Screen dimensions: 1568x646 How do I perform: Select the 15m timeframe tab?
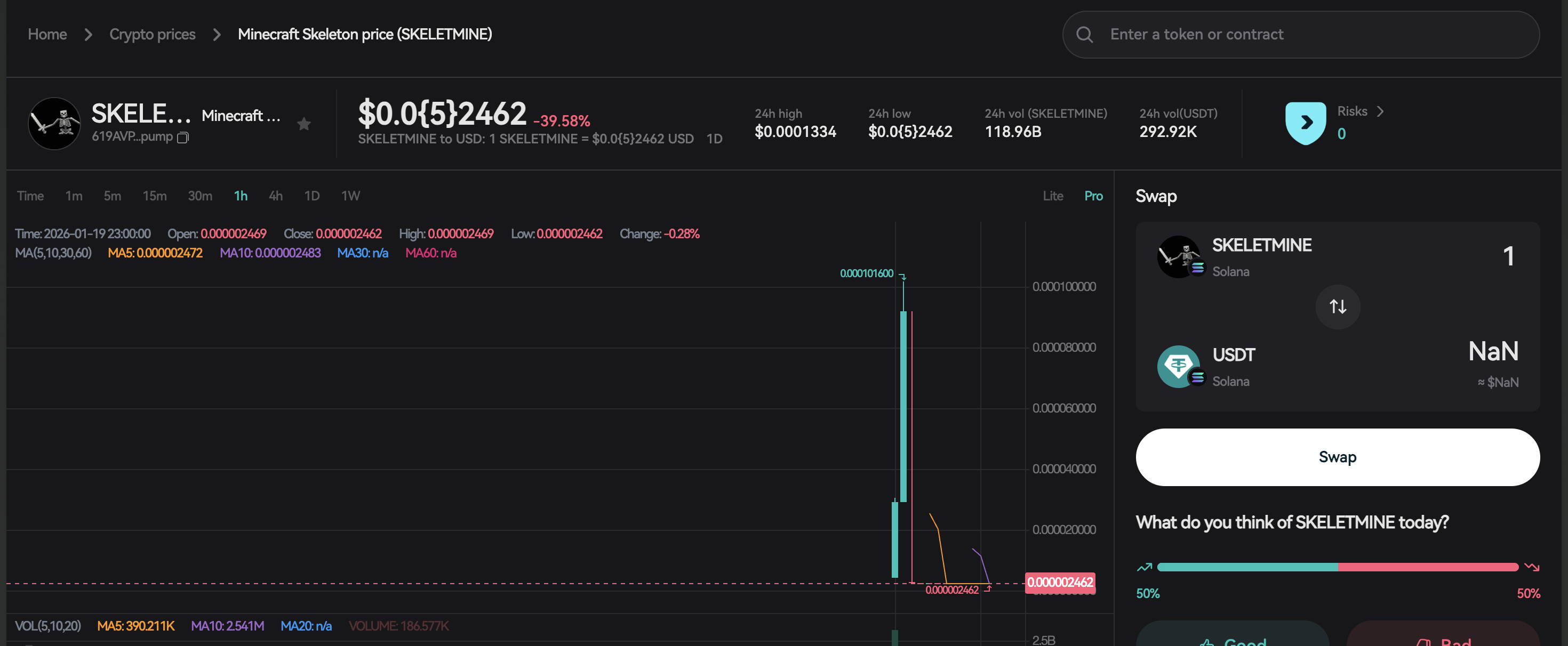[155, 196]
